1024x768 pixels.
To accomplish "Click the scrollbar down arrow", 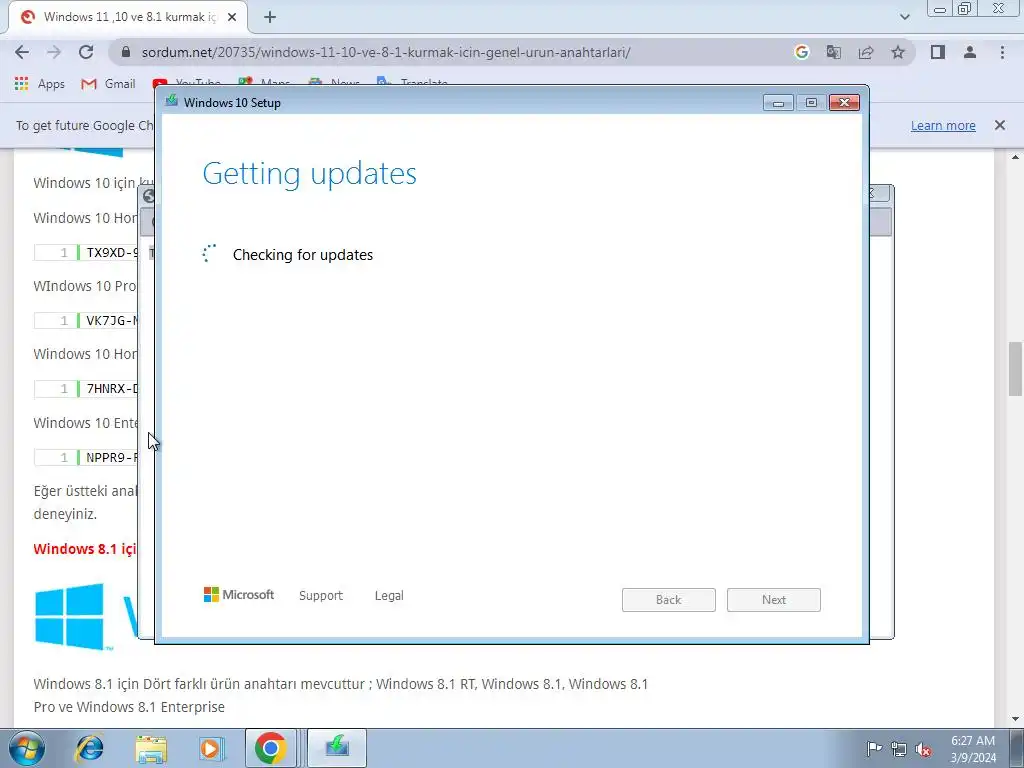I will coord(1015,719).
